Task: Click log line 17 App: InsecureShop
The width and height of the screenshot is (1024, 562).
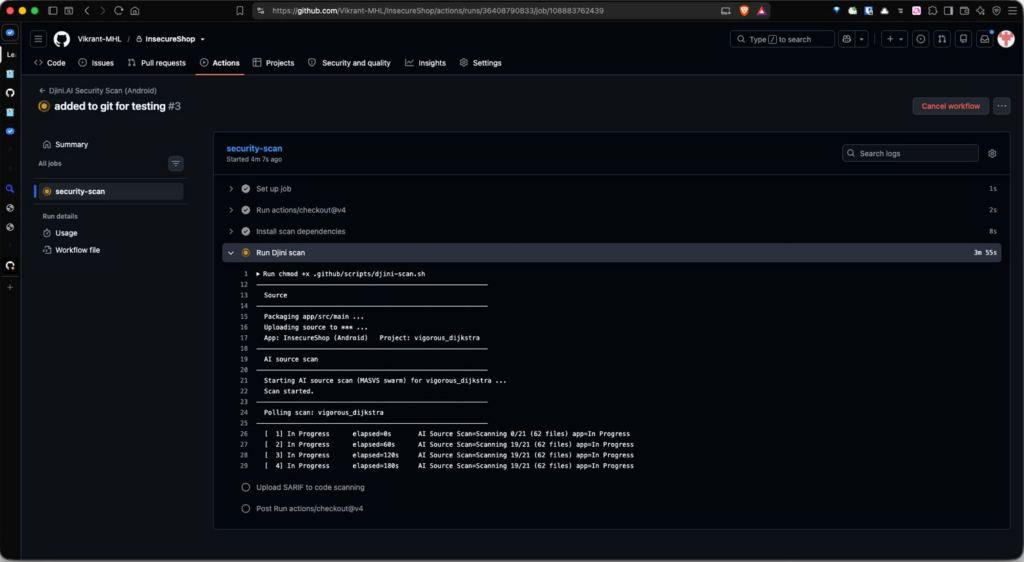Action: coord(372,338)
